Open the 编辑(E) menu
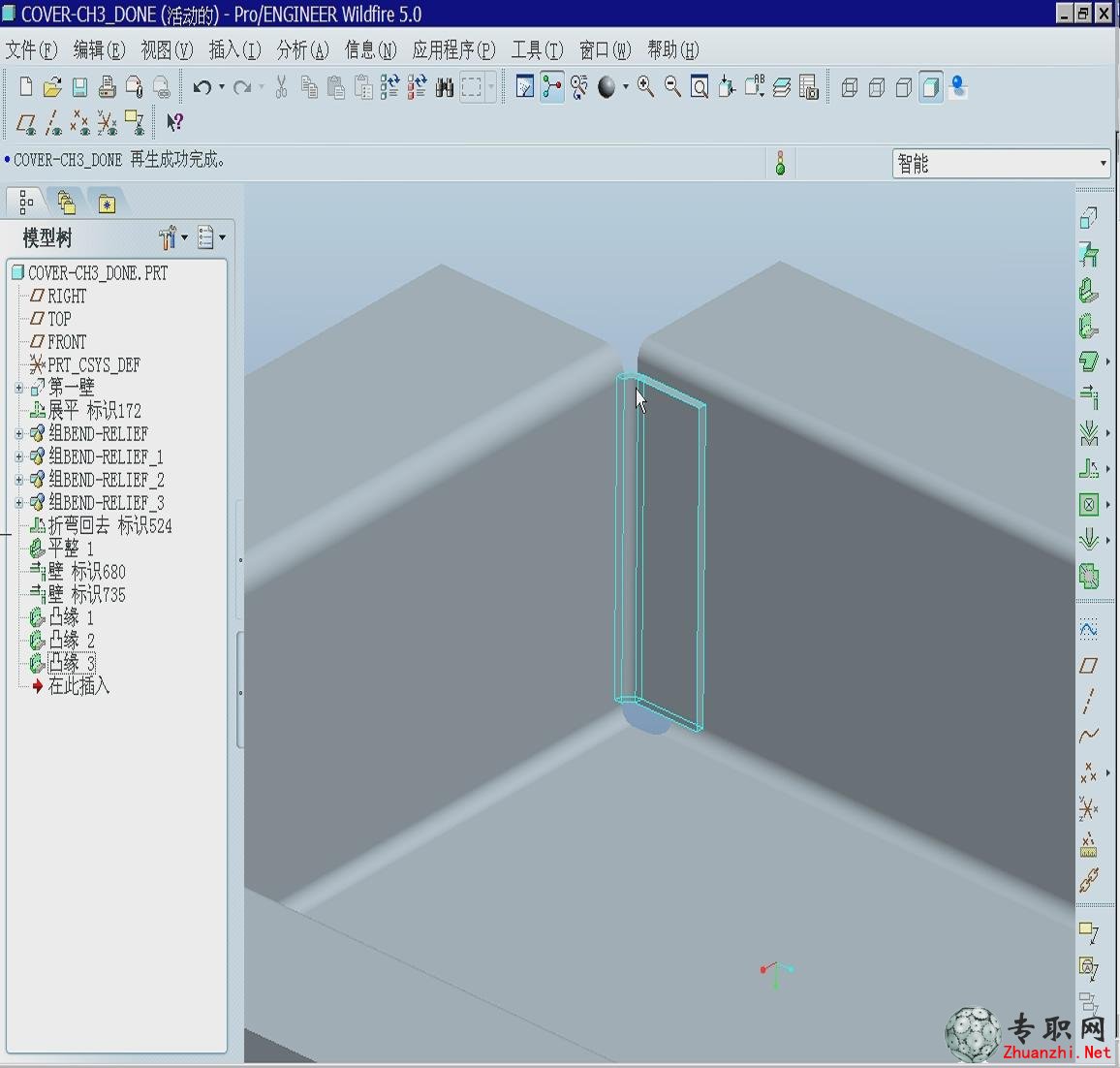 (99, 50)
